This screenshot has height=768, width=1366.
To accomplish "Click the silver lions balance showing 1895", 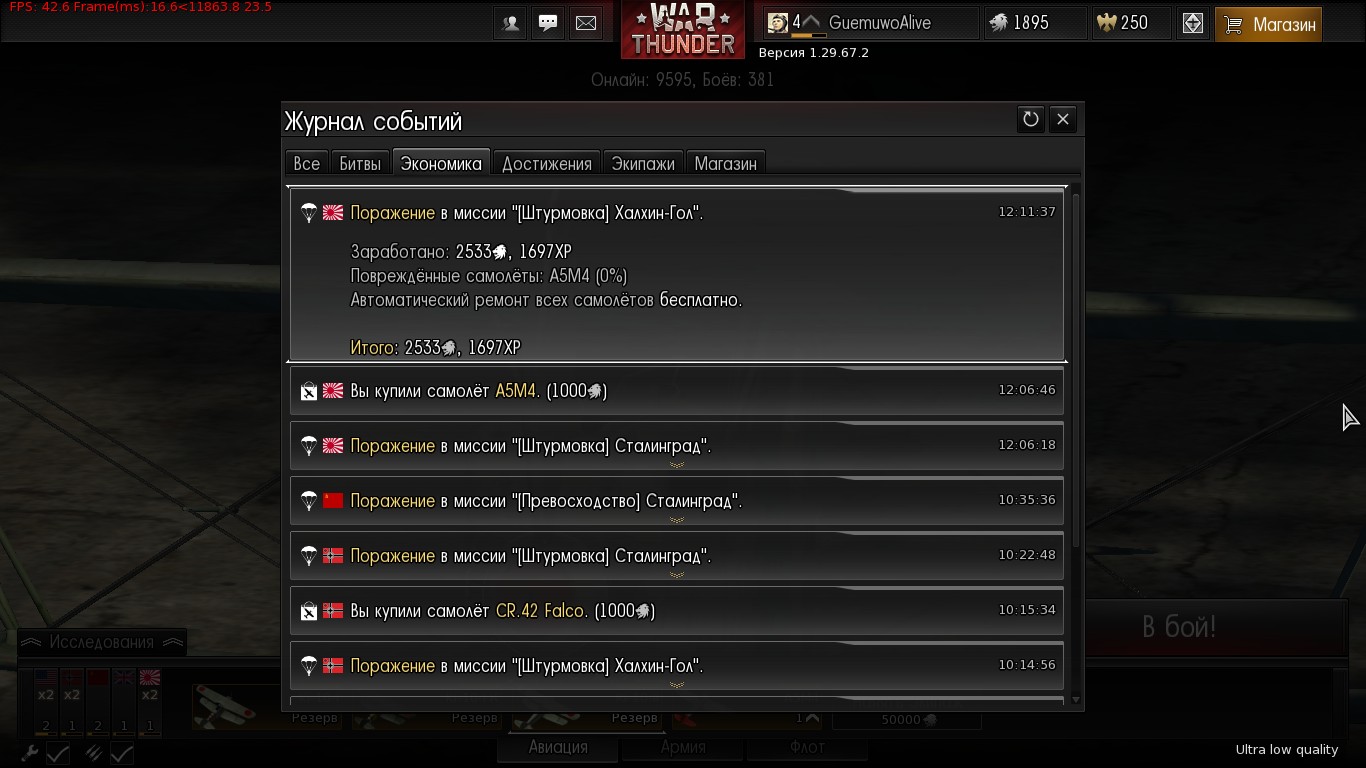I will click(x=1035, y=23).
